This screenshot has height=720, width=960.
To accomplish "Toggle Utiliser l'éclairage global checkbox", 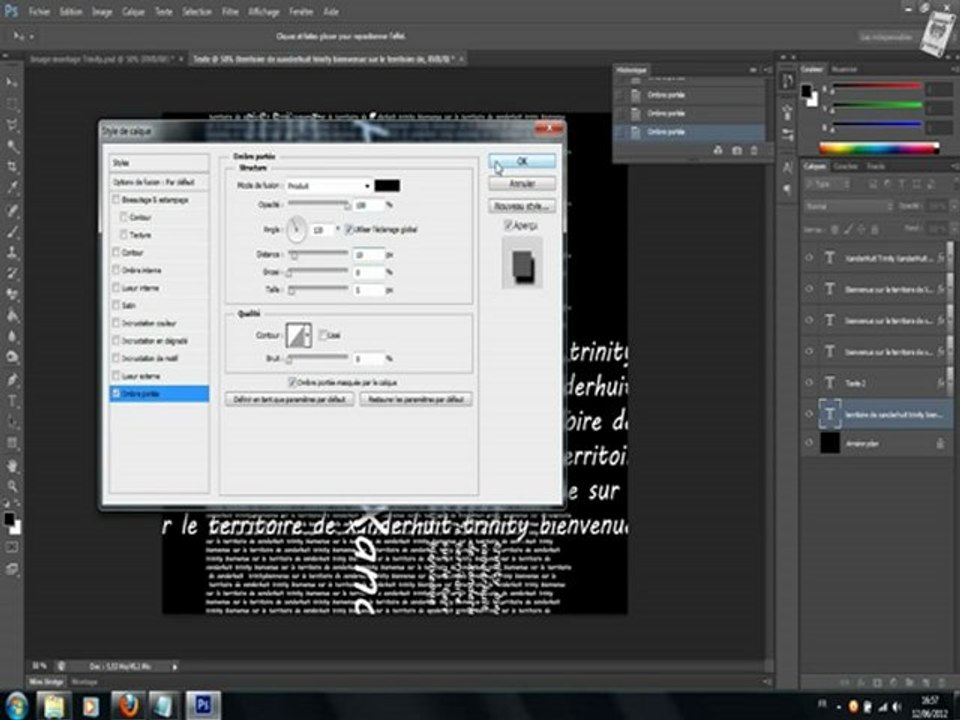I will tap(349, 230).
